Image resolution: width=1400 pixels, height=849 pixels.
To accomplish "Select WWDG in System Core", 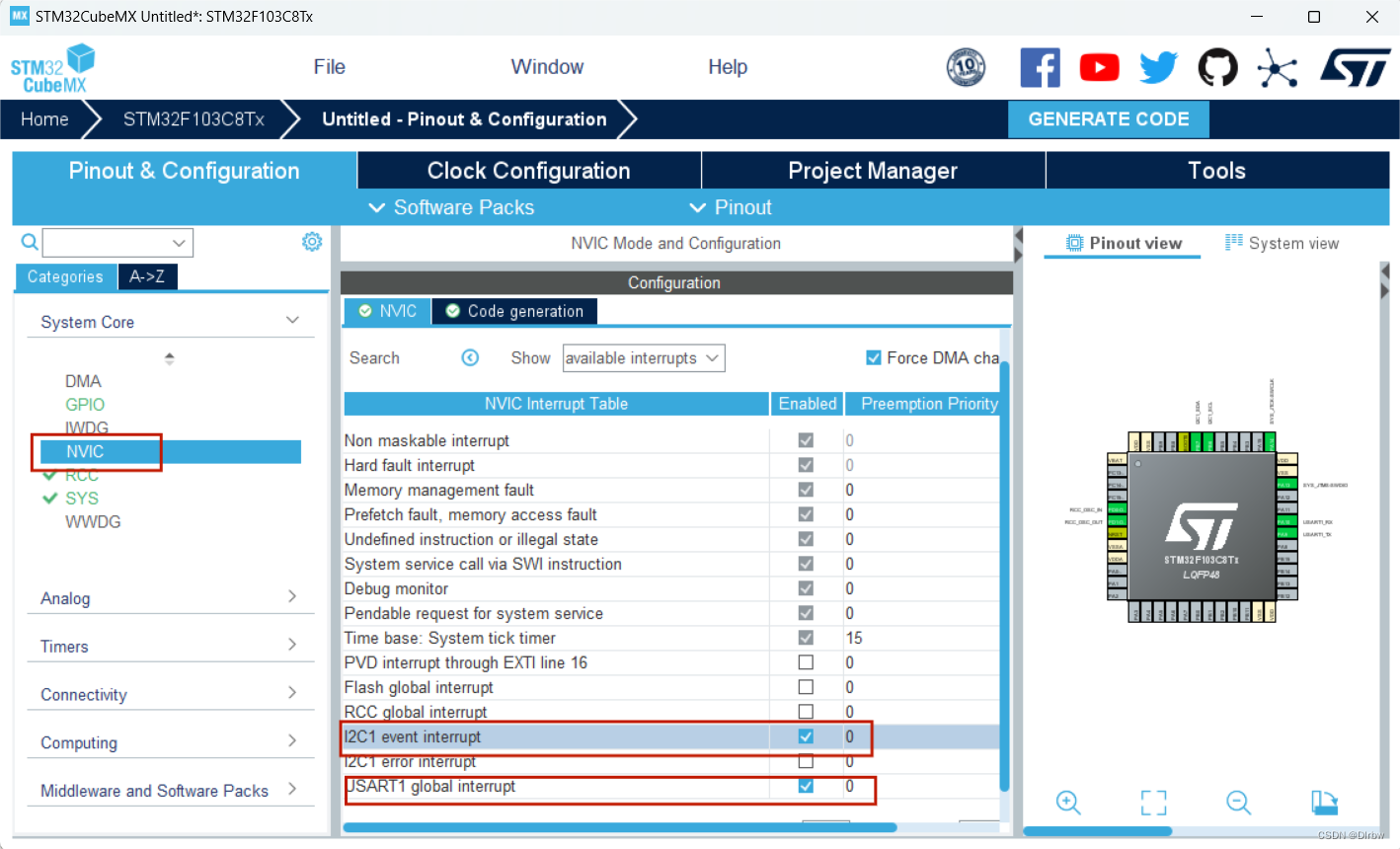I will 93,521.
